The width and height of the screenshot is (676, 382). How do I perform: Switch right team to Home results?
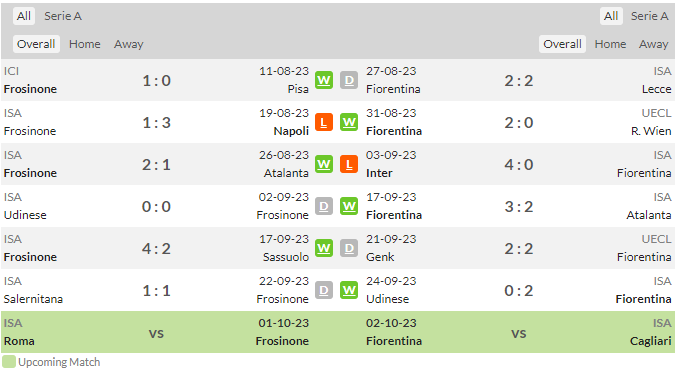[610, 44]
